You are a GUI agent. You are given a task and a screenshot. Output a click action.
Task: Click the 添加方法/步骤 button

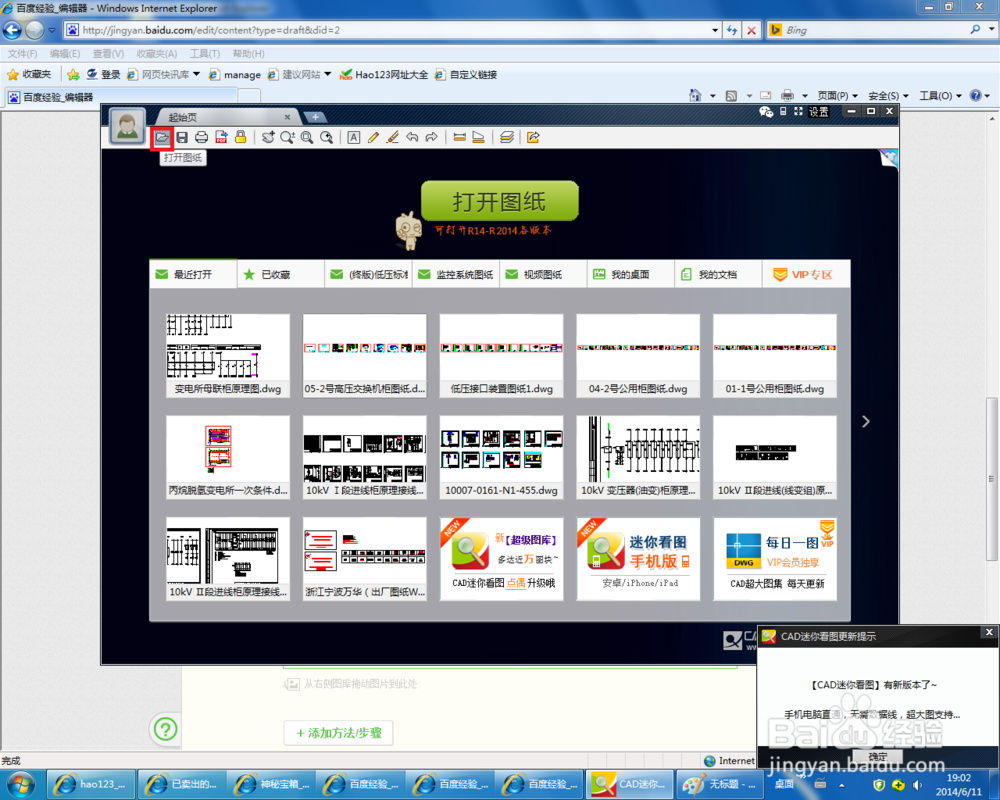339,733
